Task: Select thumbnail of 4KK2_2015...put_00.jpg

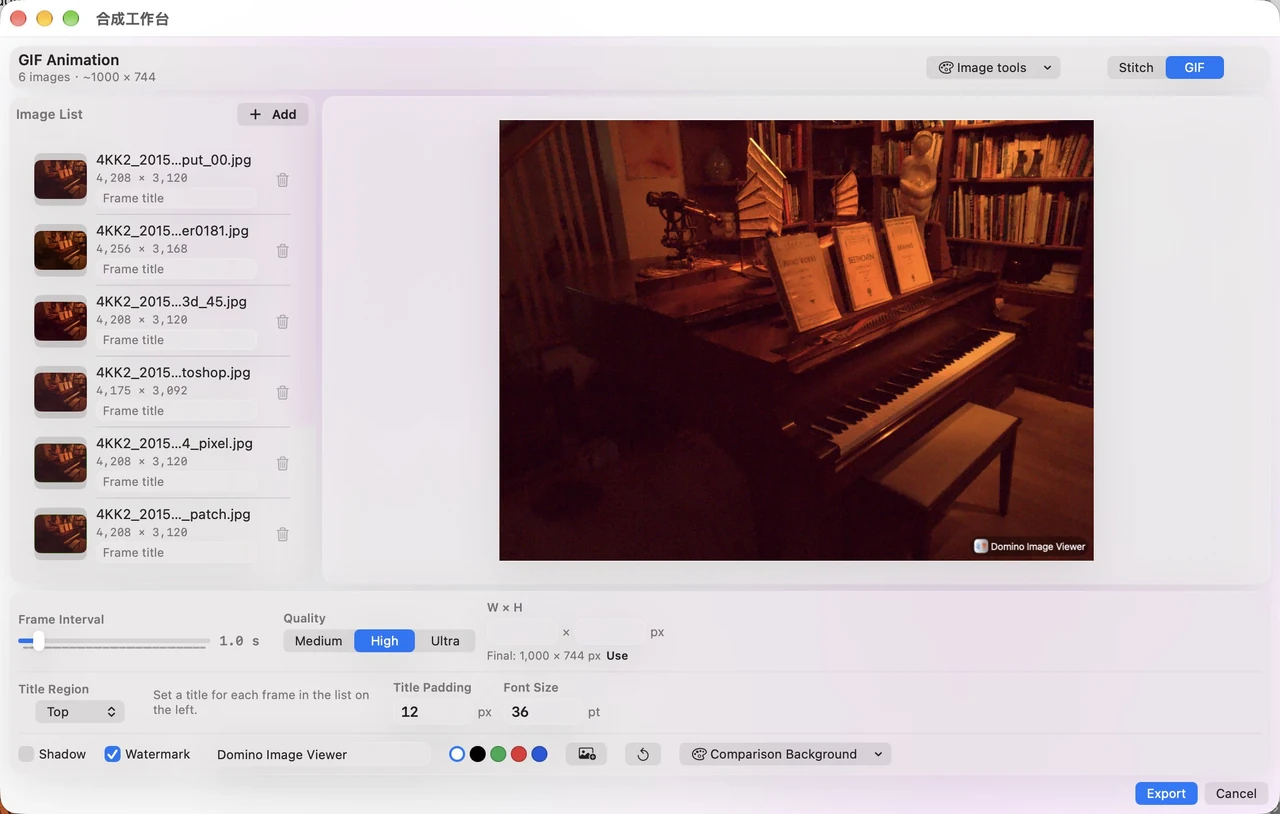Action: point(60,179)
